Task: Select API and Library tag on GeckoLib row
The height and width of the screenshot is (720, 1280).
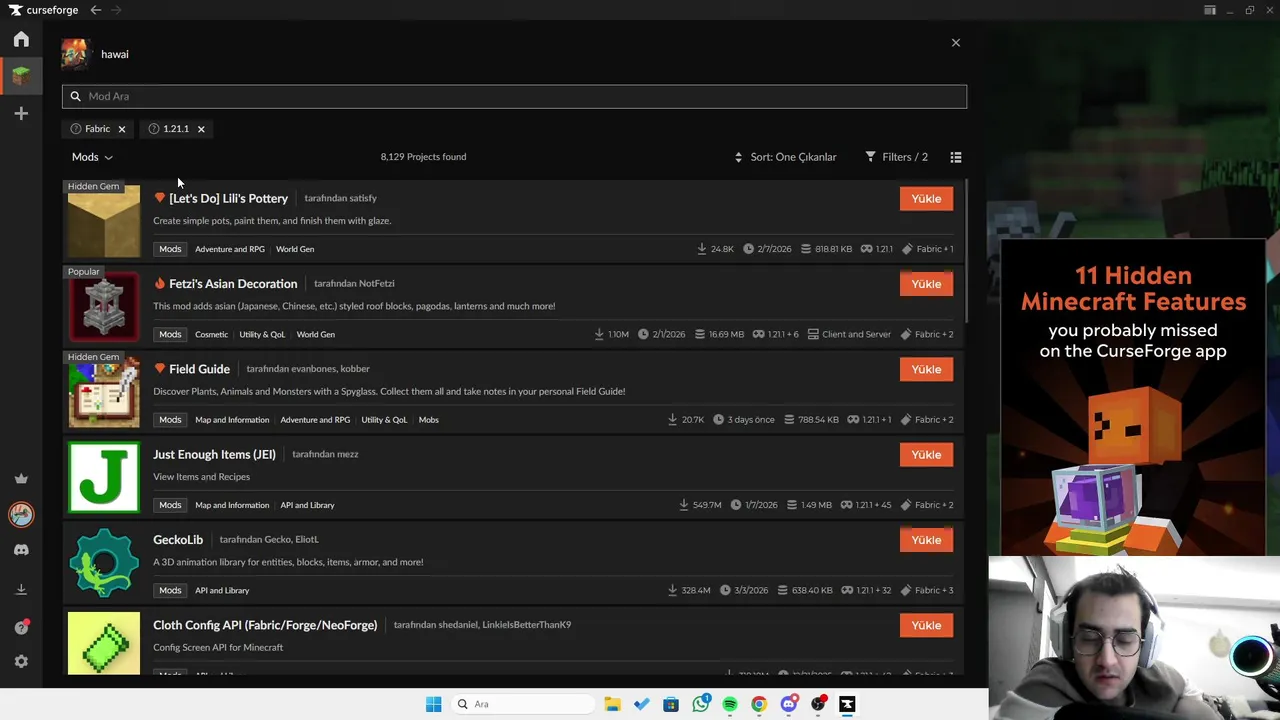Action: pos(222,590)
